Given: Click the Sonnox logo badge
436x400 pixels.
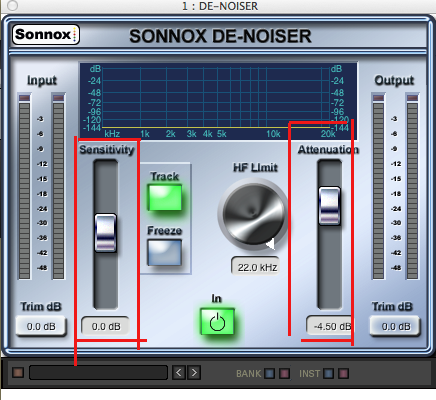Looking at the screenshot, I should (x=46, y=35).
